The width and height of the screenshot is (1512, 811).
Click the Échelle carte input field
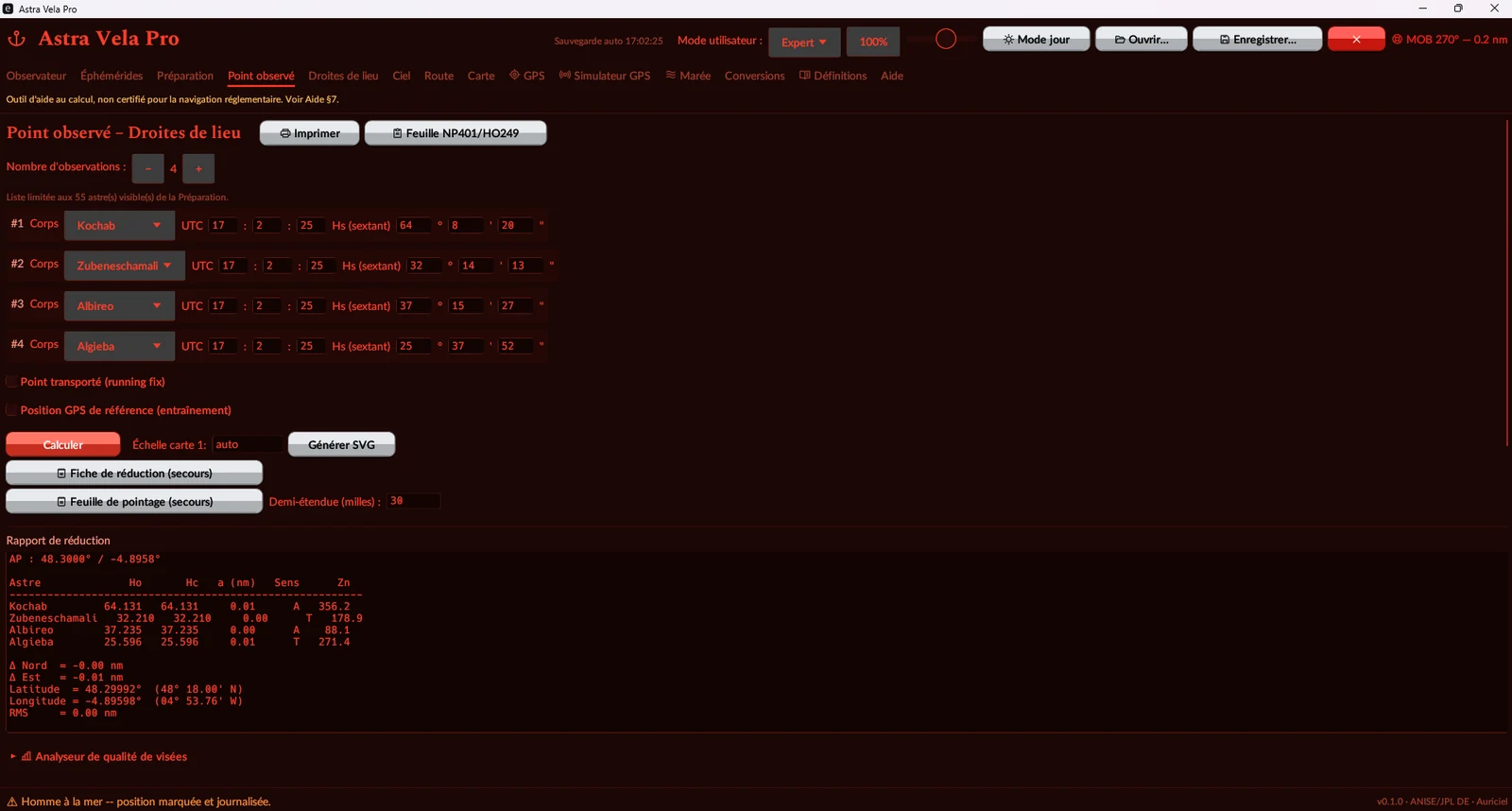point(247,444)
